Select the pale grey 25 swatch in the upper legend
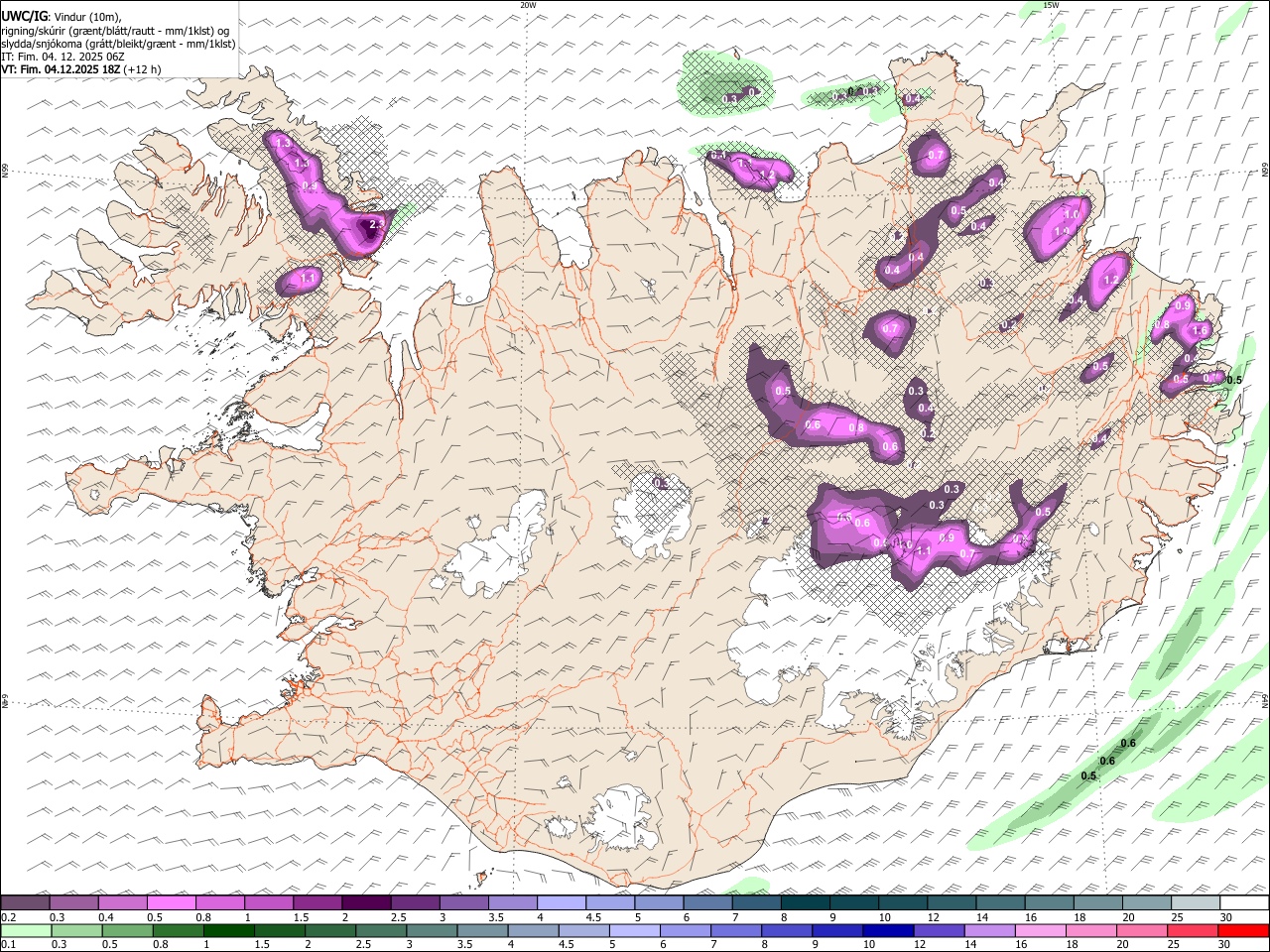Viewport: 1270px width, 952px height. click(1196, 902)
